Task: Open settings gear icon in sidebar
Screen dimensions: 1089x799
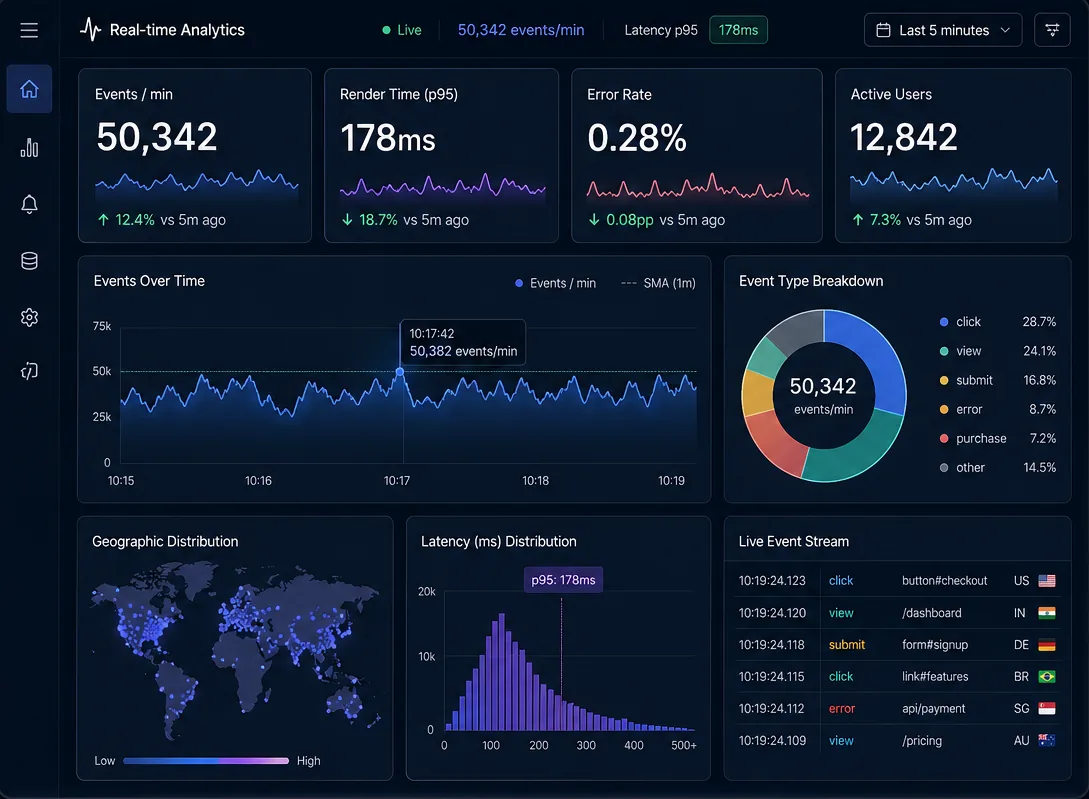Action: [x=29, y=317]
